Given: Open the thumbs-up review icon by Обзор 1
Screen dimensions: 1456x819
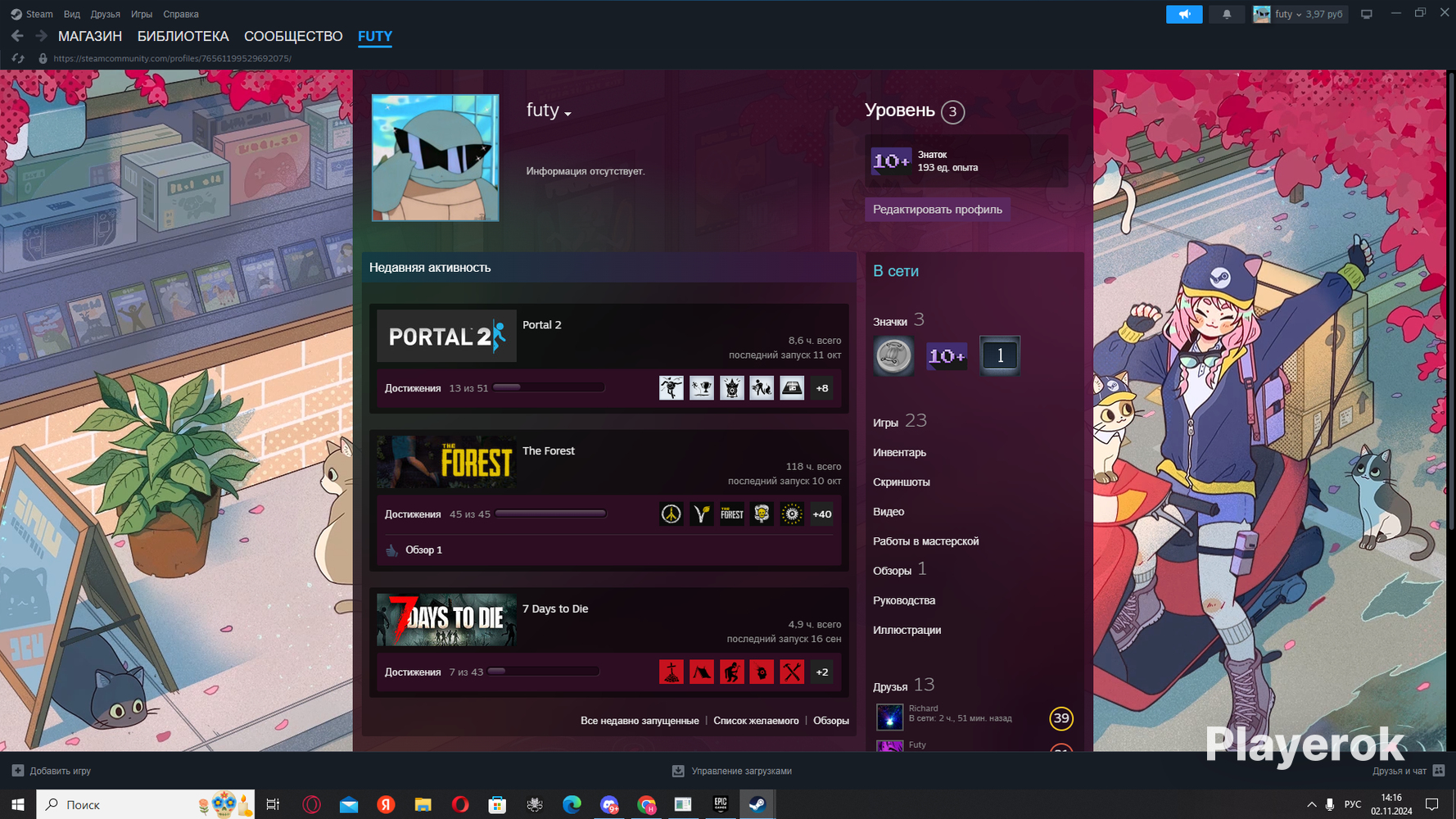Looking at the screenshot, I should (392, 550).
